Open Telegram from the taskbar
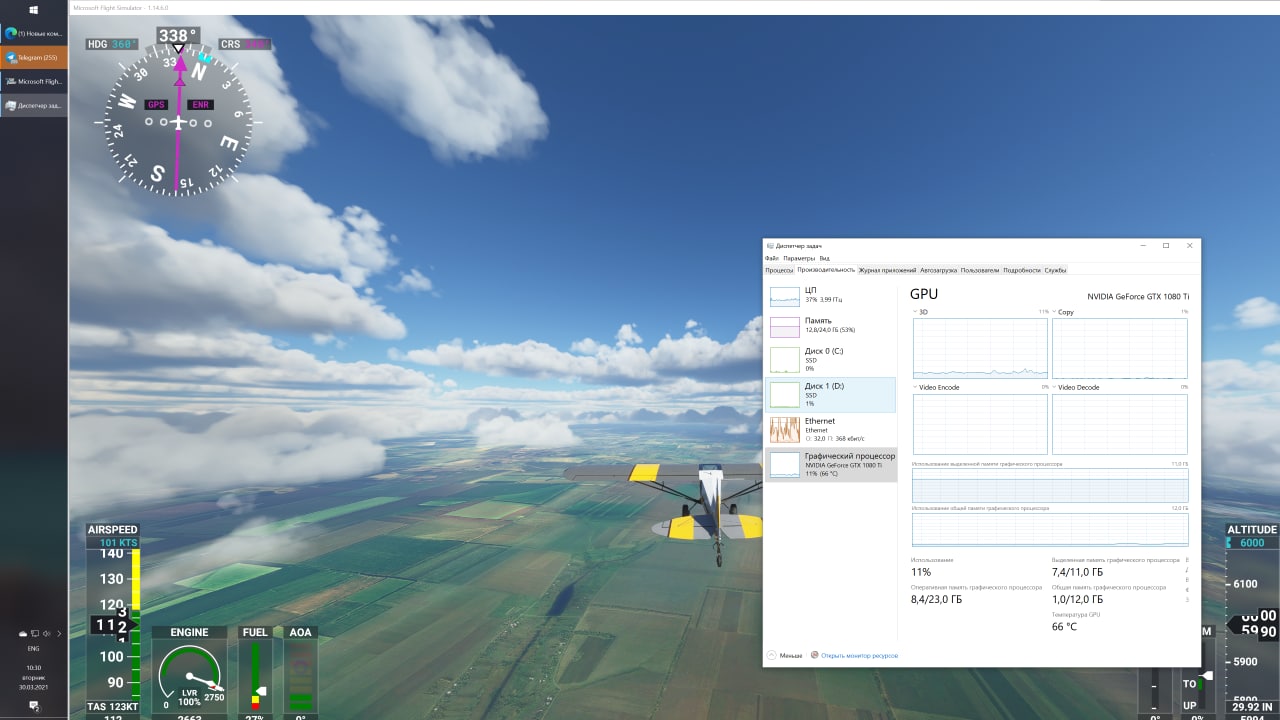Image resolution: width=1280 pixels, height=720 pixels. point(34,57)
